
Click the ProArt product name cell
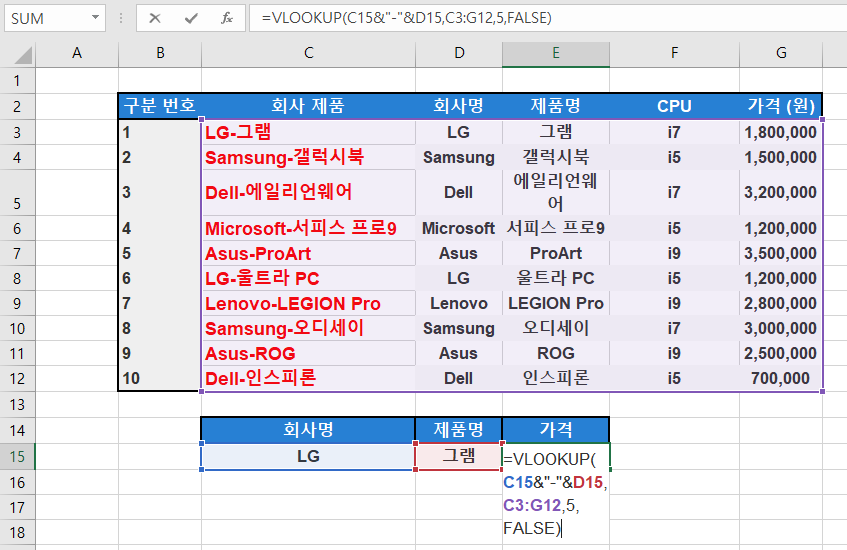(556, 253)
